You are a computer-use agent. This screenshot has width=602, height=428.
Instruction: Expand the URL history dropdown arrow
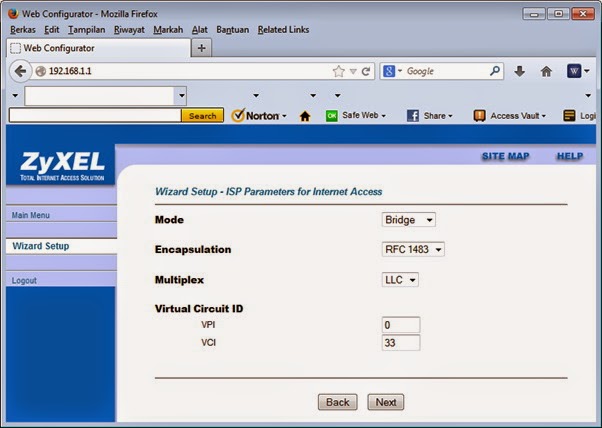353,71
